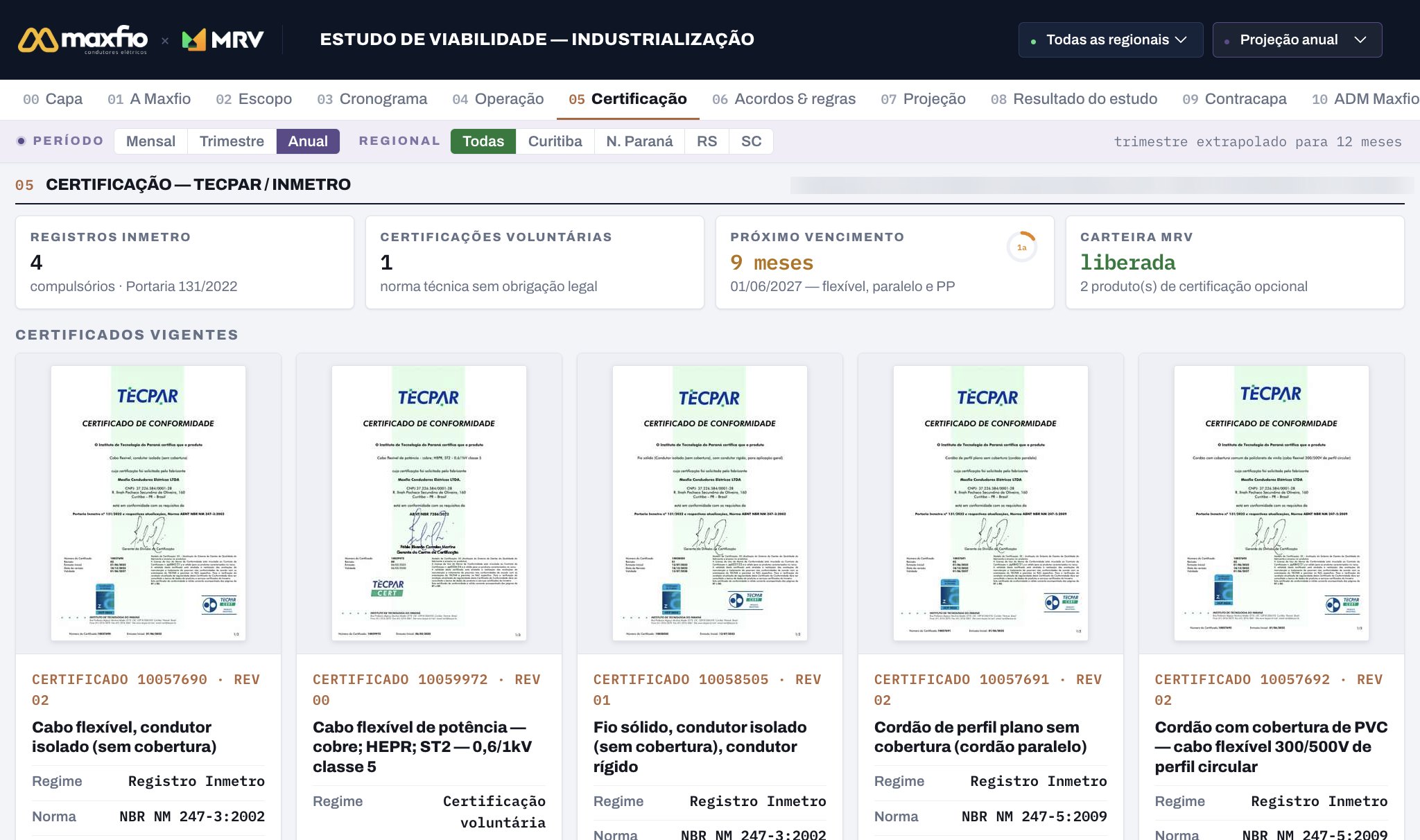Click Cordão com cobertura de PVC title
The height and width of the screenshot is (840, 1420).
click(1272, 746)
